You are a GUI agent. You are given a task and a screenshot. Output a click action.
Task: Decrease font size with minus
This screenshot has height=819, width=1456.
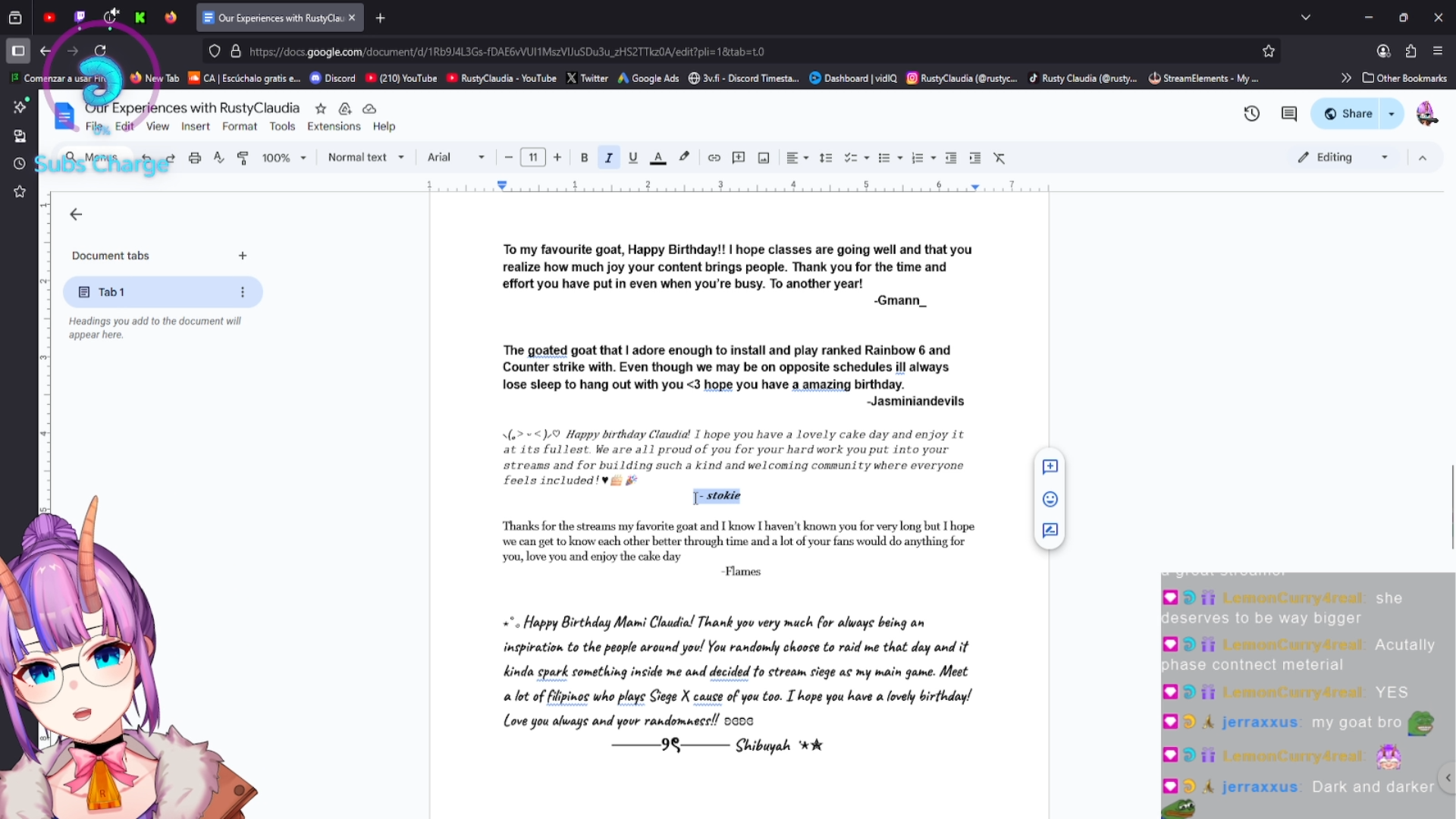508,158
